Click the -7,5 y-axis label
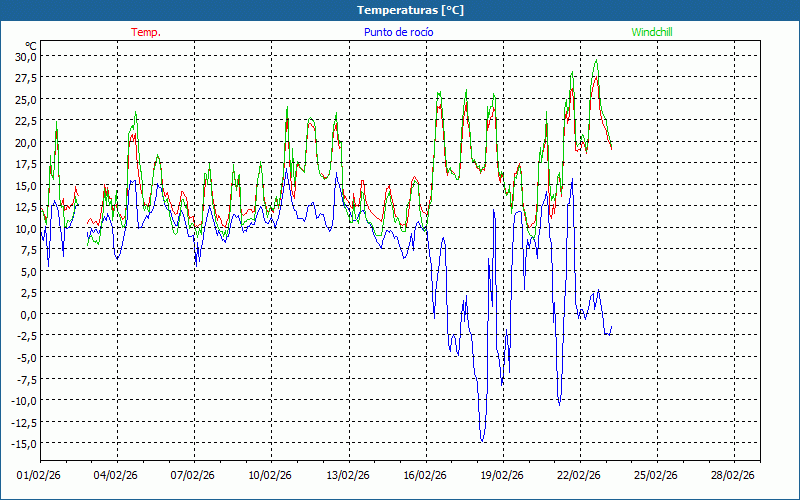 coord(25,379)
